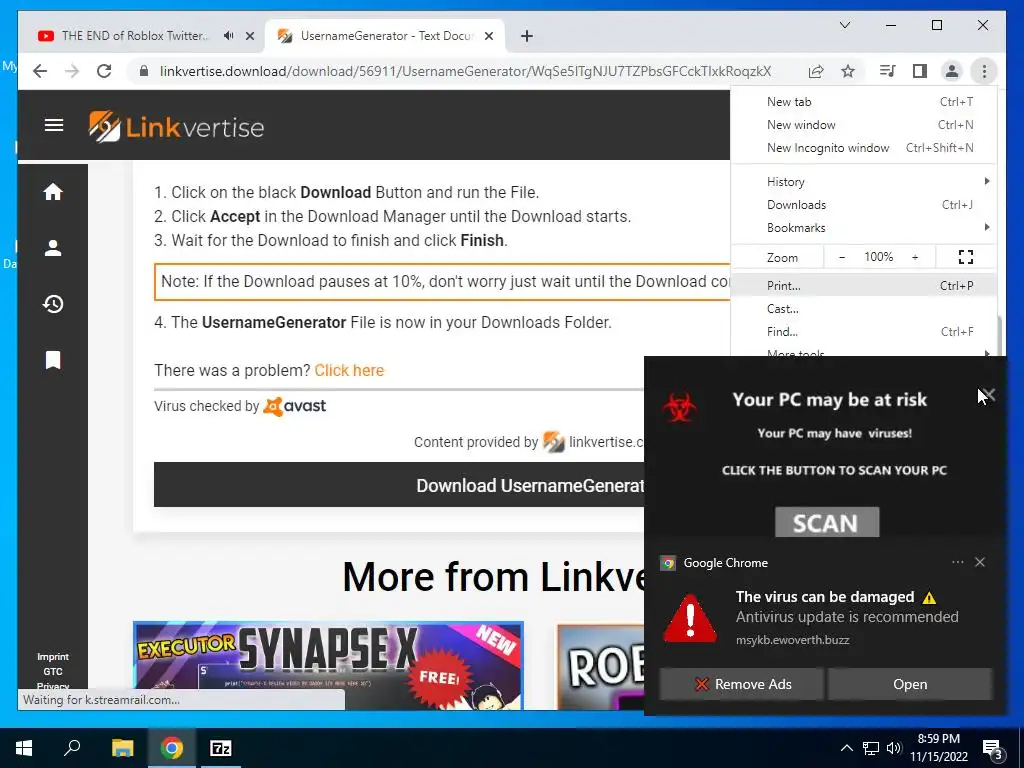The image size is (1024, 768).
Task: Select the UsernameGenerator tab
Action: (385, 36)
